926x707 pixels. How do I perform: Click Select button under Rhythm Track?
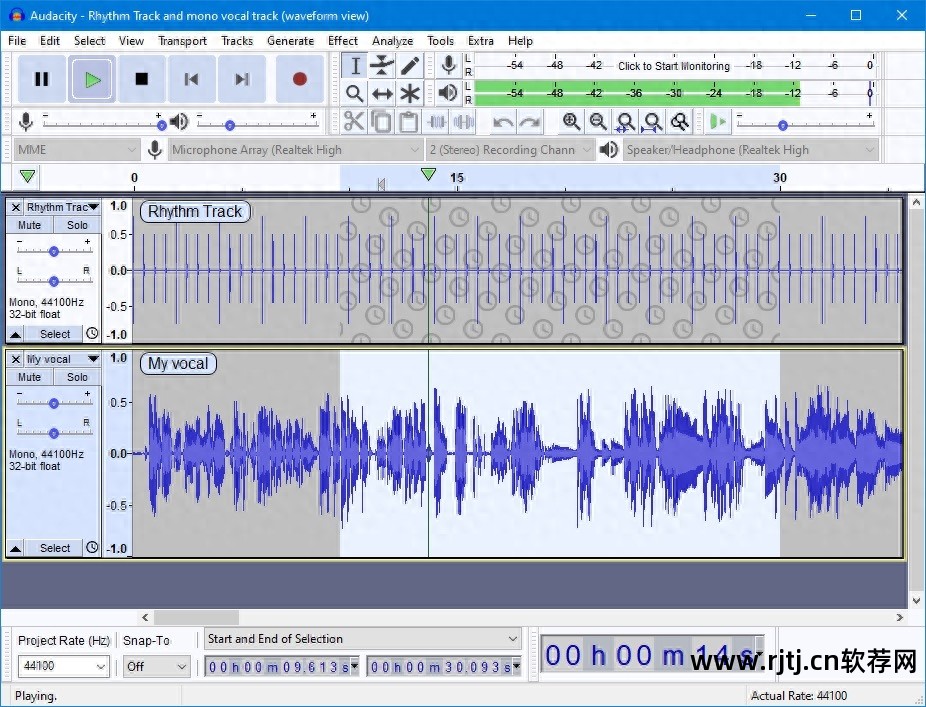(55, 334)
